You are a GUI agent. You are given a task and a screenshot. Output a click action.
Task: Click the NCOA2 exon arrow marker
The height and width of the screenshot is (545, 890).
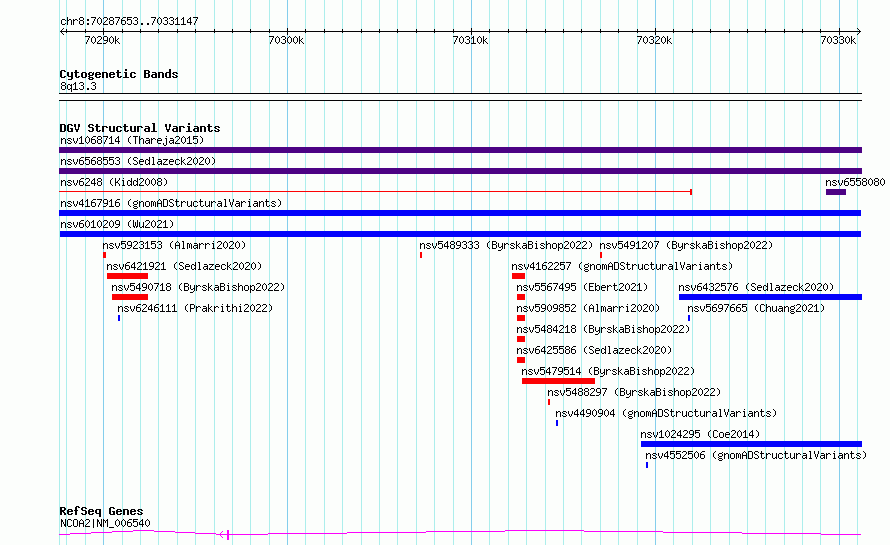click(224, 534)
